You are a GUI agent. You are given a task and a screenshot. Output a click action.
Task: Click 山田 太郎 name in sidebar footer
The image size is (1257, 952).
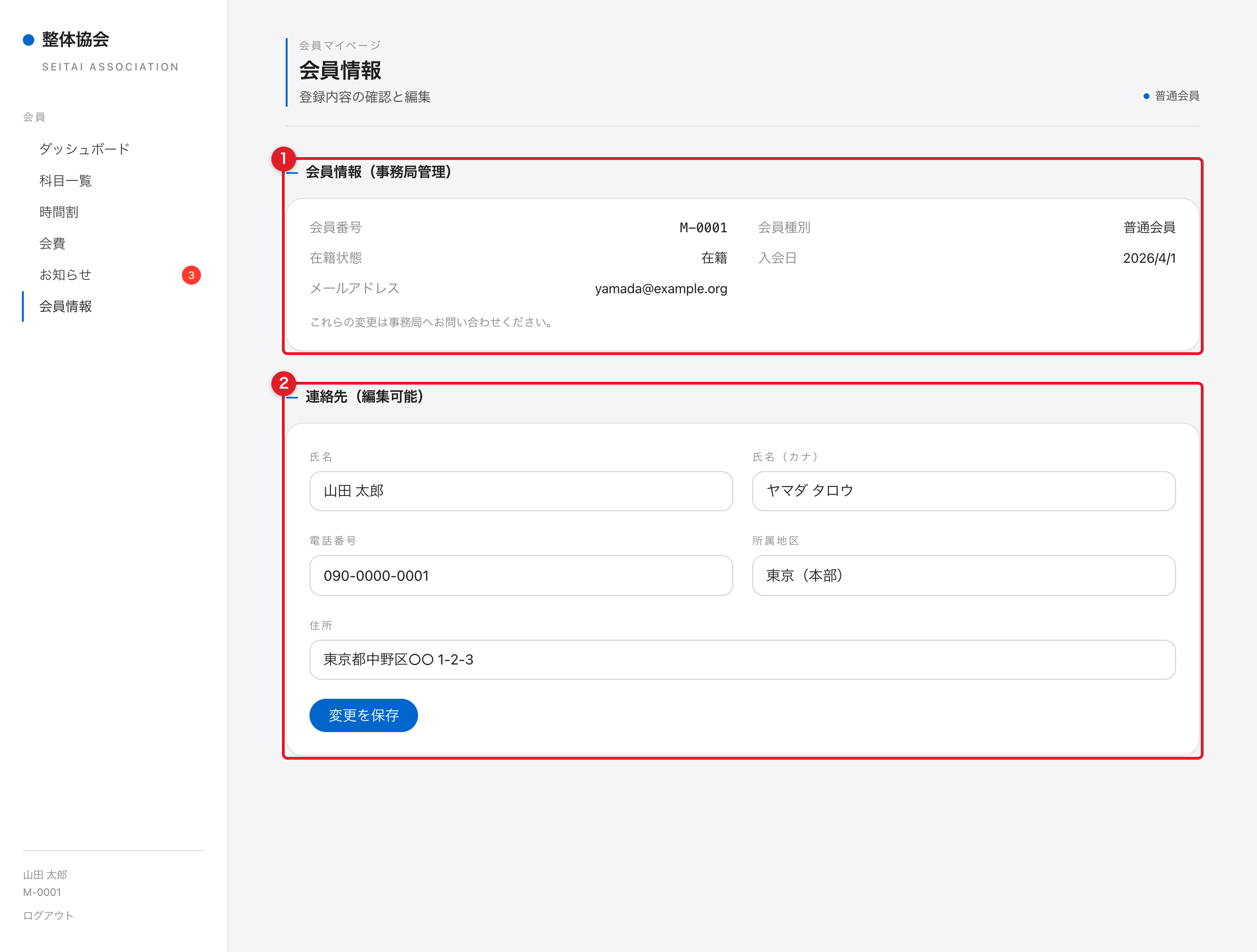(45, 874)
